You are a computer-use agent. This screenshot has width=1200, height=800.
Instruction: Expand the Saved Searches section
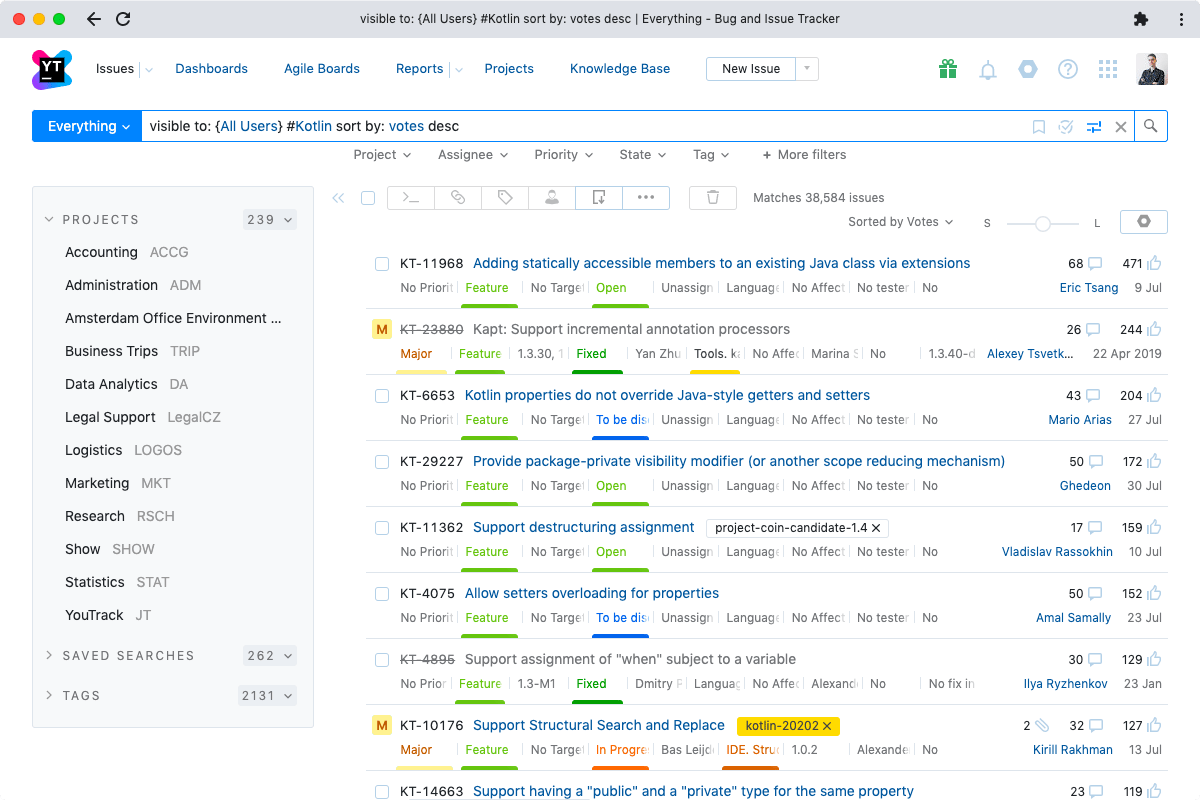pos(128,656)
